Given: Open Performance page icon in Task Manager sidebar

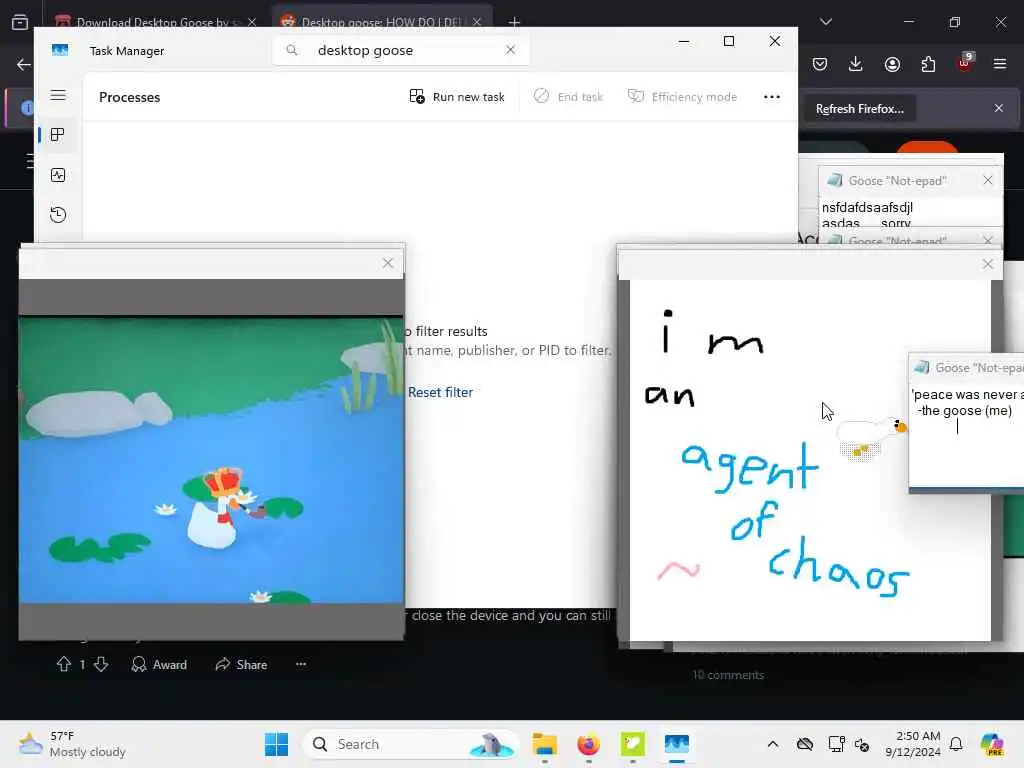Looking at the screenshot, I should pos(58,175).
